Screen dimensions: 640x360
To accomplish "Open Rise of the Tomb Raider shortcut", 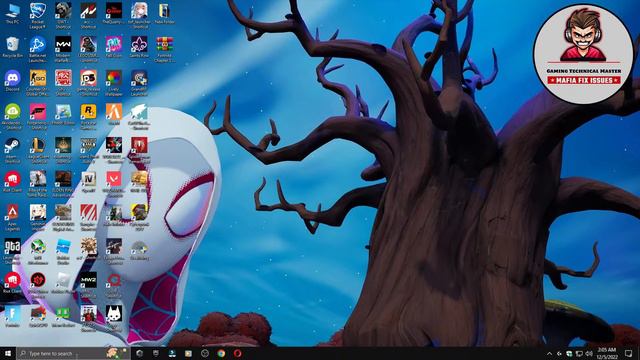I will (x=38, y=184).
